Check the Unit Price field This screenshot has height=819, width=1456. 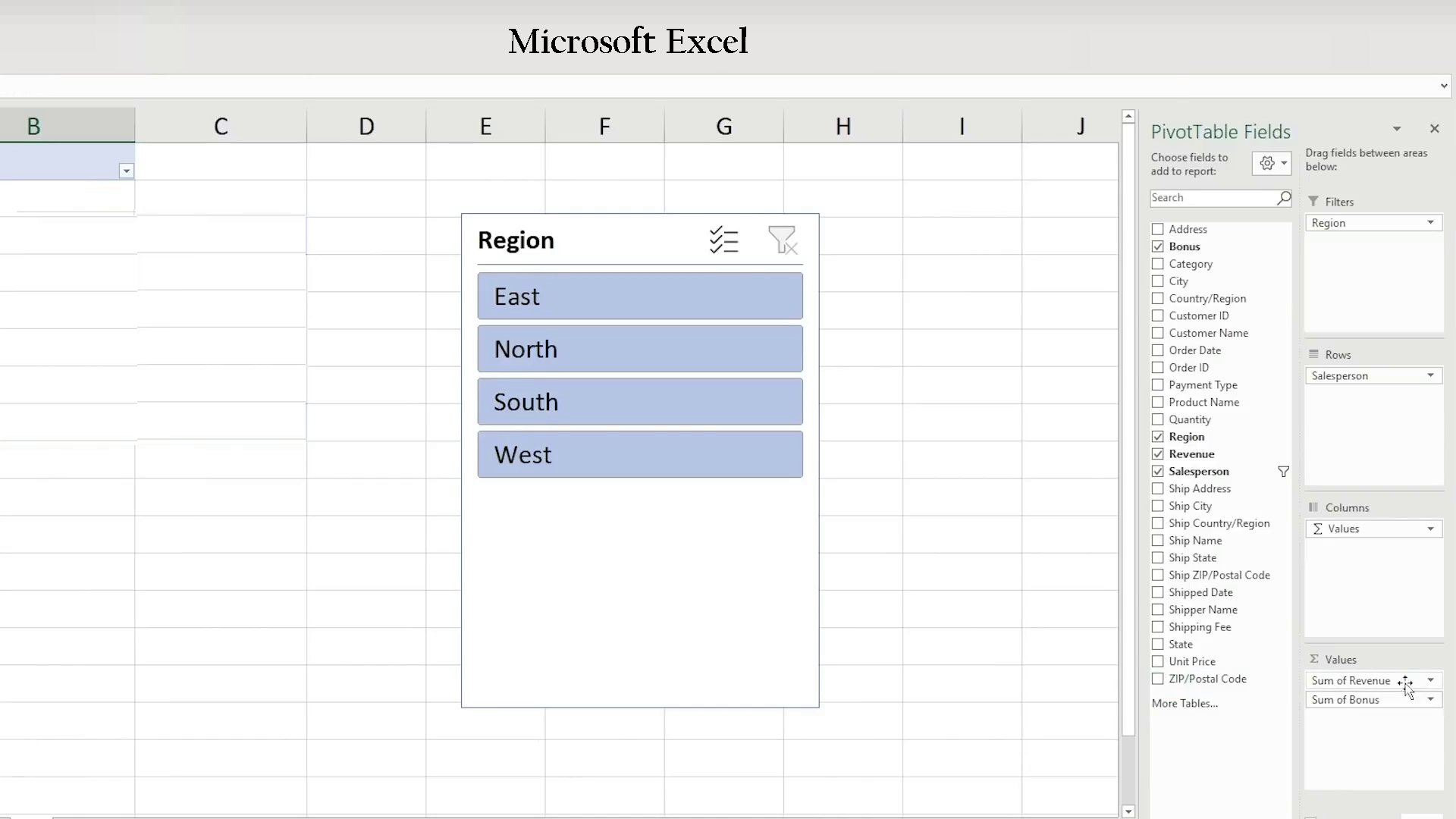pos(1157,662)
